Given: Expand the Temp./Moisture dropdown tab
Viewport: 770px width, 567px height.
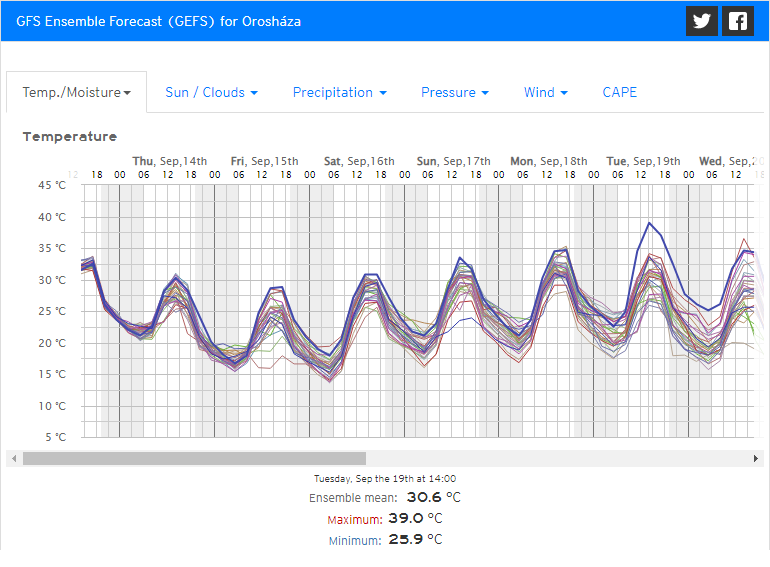Looking at the screenshot, I should (x=77, y=92).
